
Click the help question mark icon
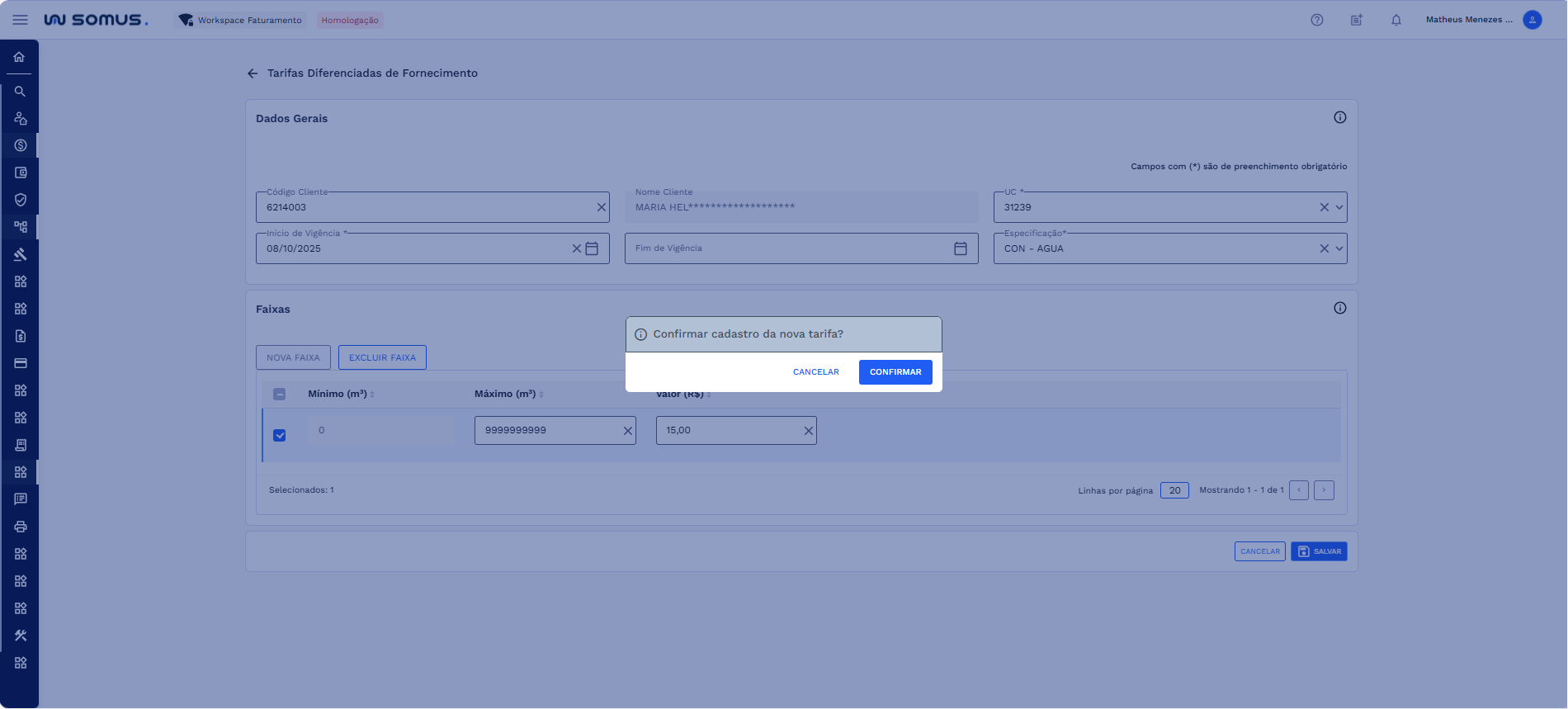click(1316, 20)
